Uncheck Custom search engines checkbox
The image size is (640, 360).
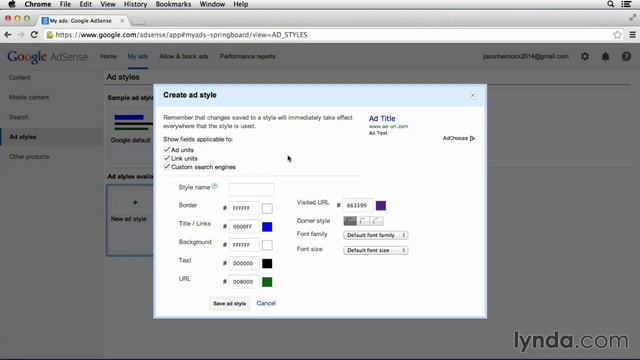point(167,167)
